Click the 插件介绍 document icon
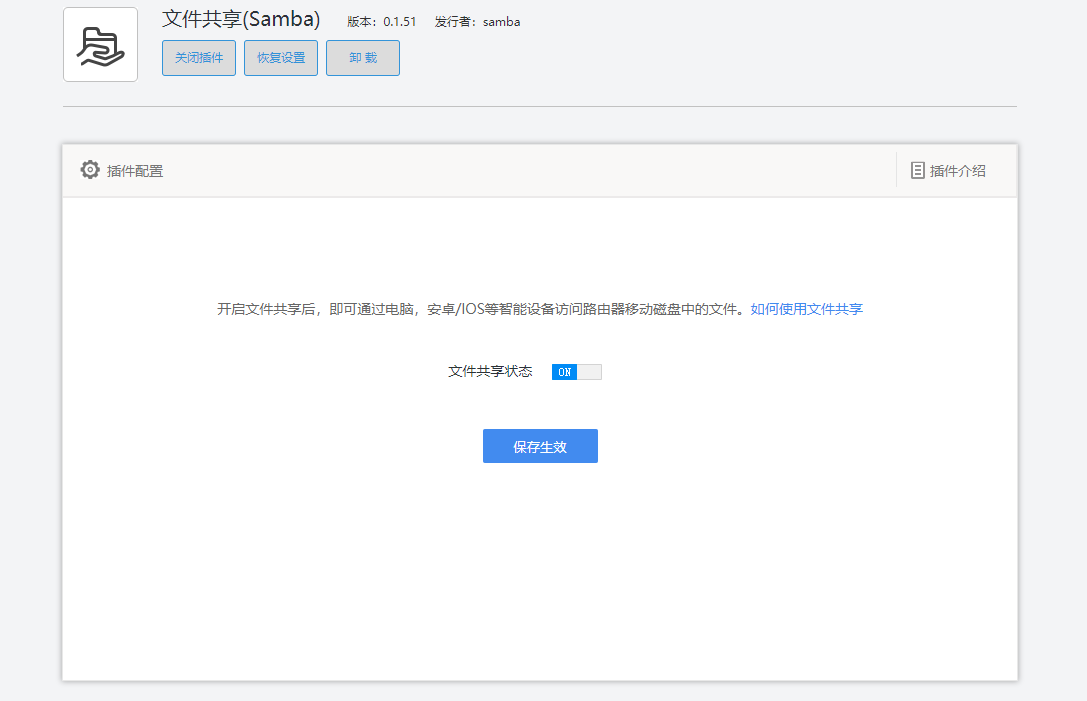Viewport: 1087px width, 701px height. click(917, 171)
